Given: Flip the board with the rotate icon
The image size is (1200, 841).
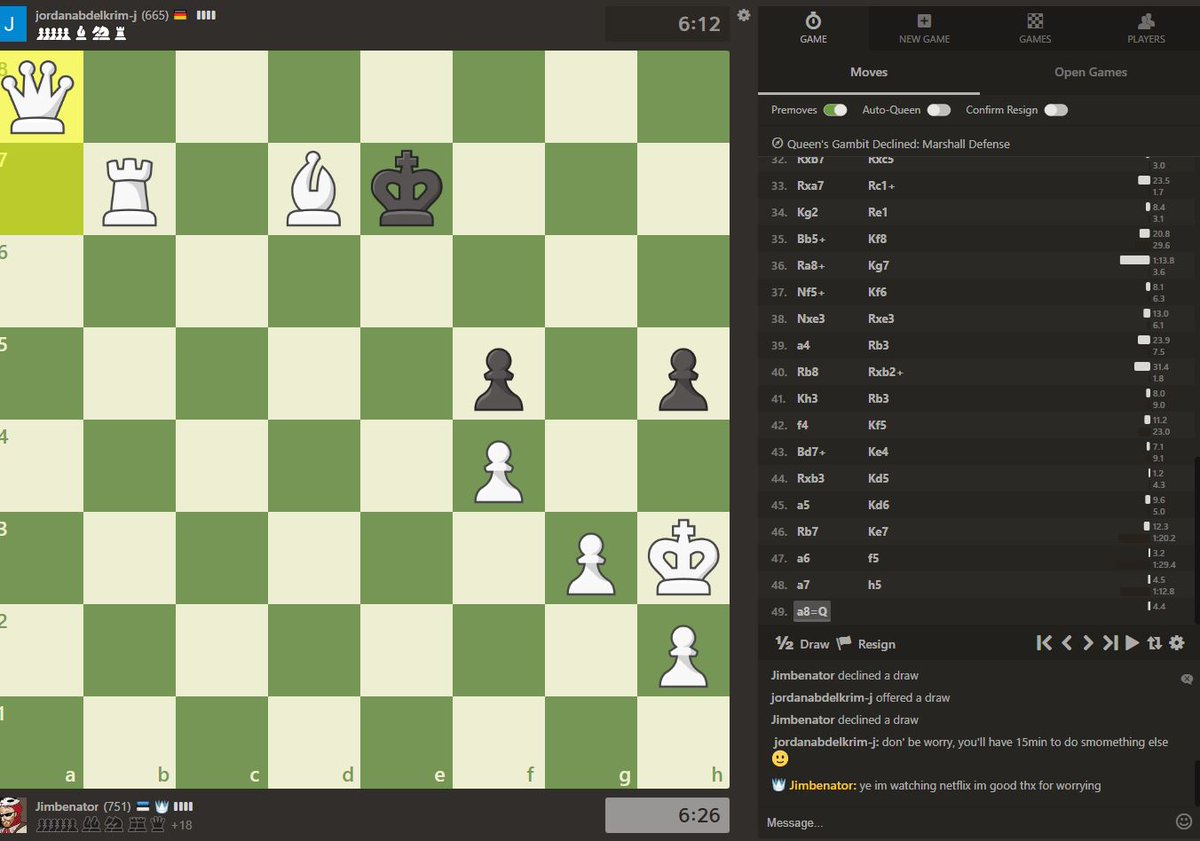Looking at the screenshot, I should tap(1156, 643).
